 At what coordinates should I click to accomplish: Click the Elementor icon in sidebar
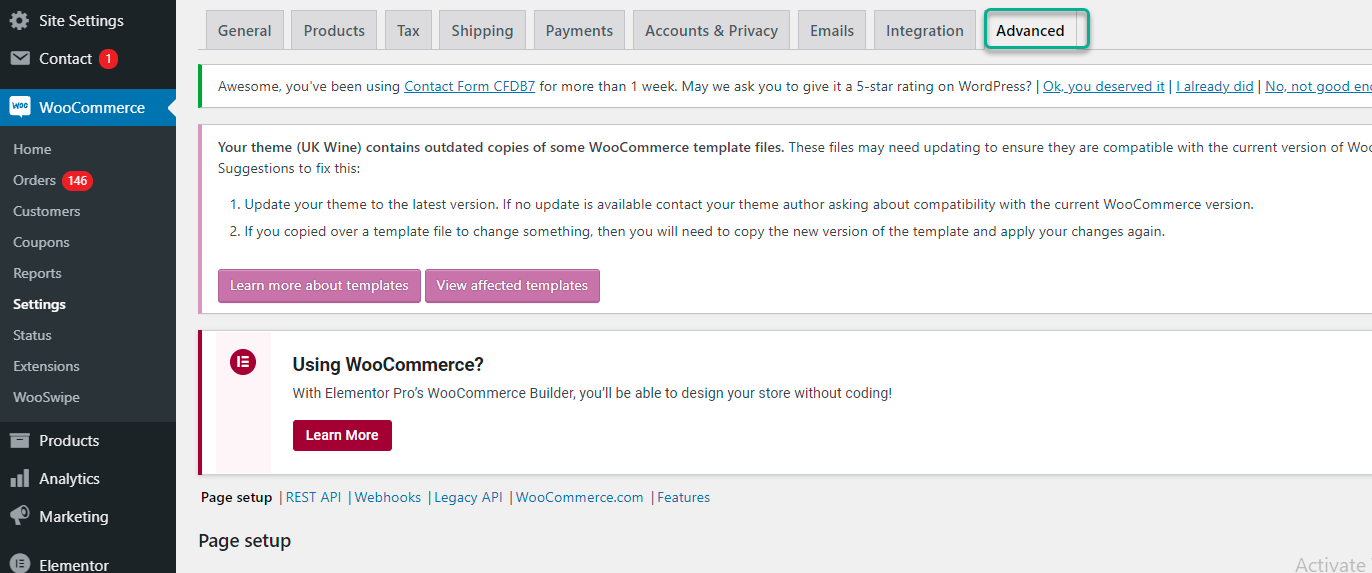pyautogui.click(x=20, y=564)
